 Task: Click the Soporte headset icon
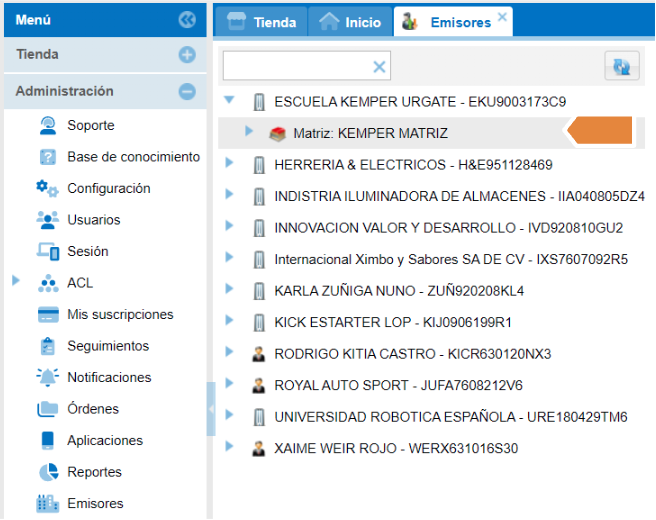47,126
